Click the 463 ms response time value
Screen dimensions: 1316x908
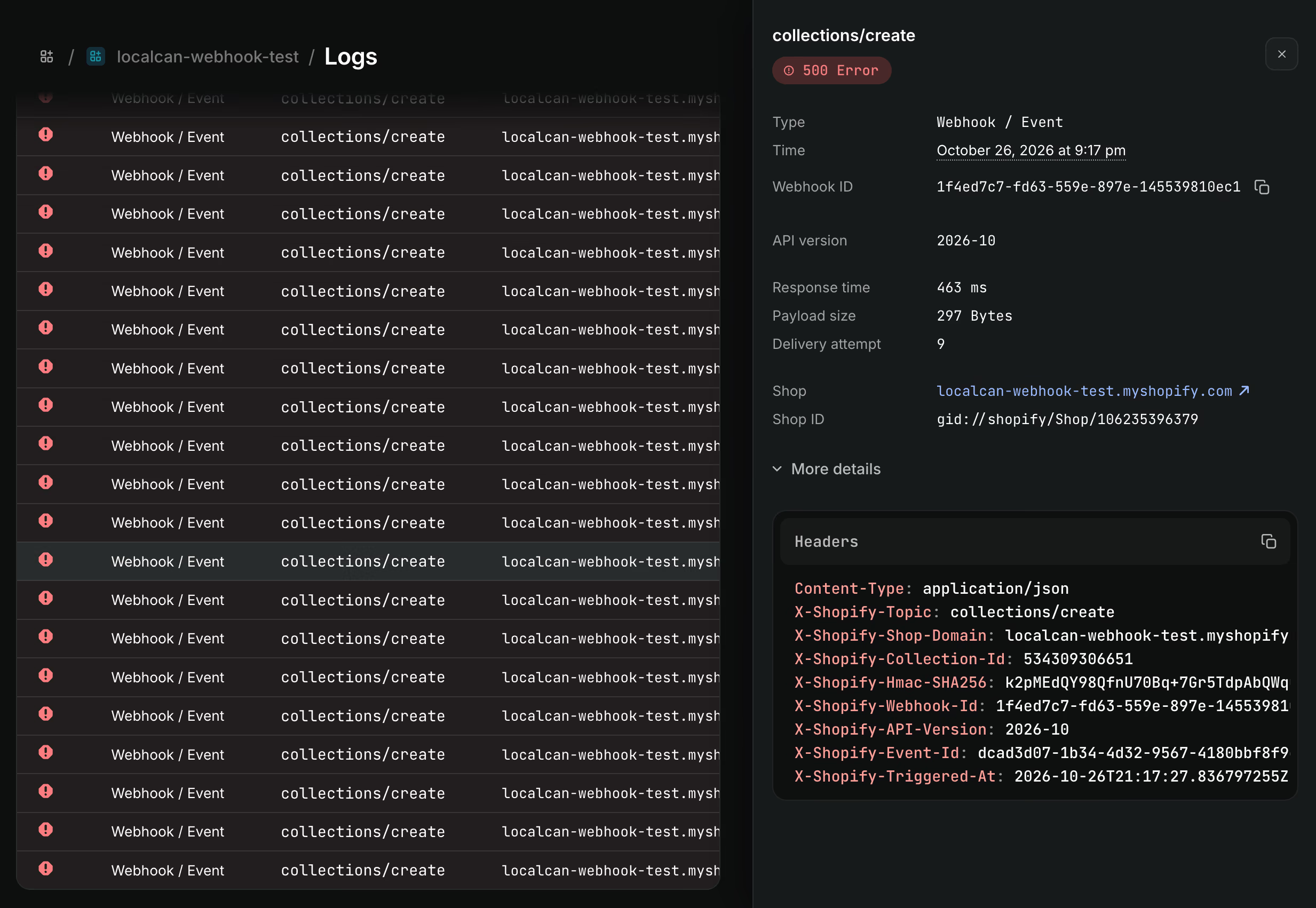pos(962,288)
